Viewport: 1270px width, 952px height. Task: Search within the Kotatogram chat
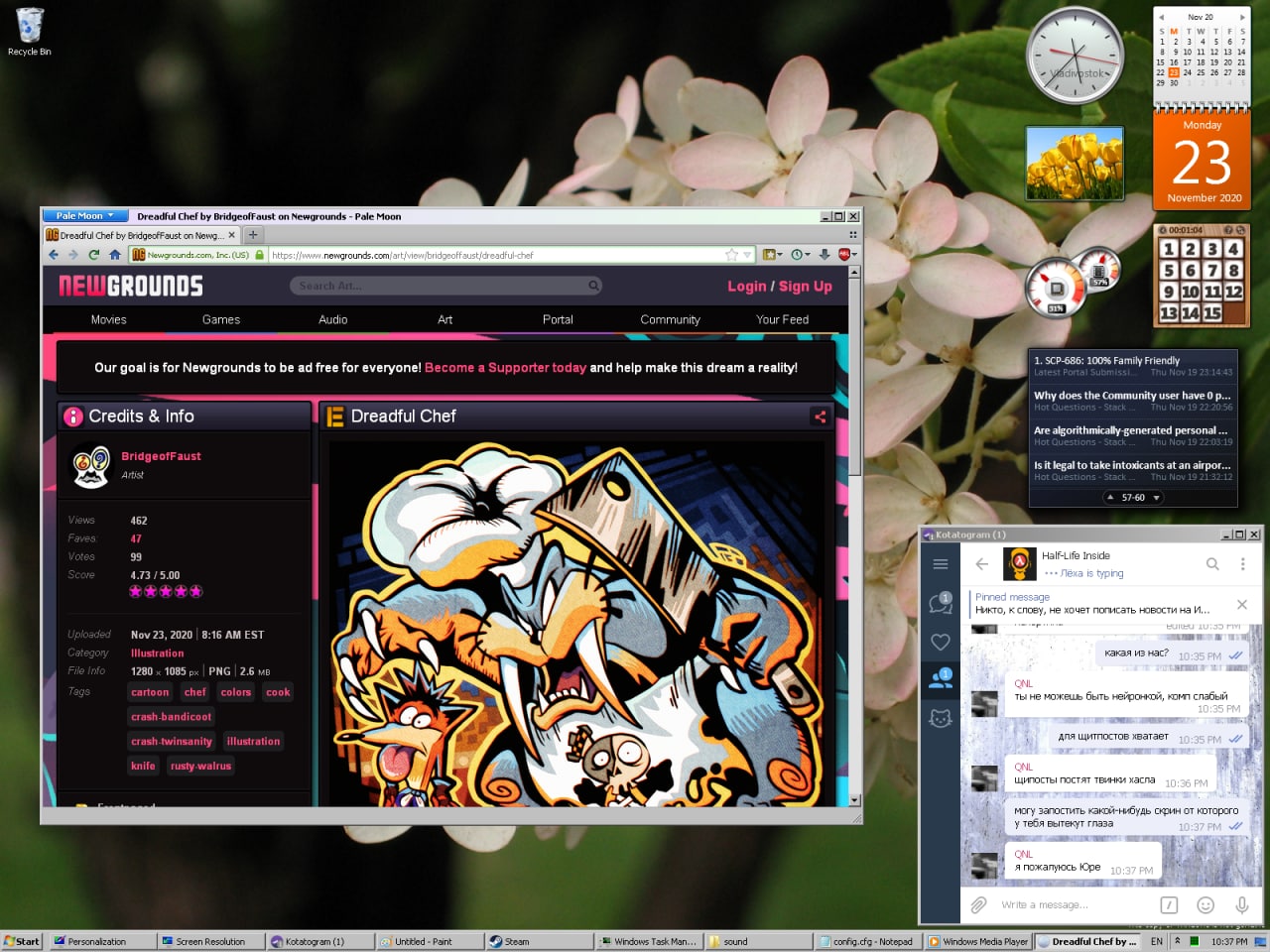coord(1212,564)
